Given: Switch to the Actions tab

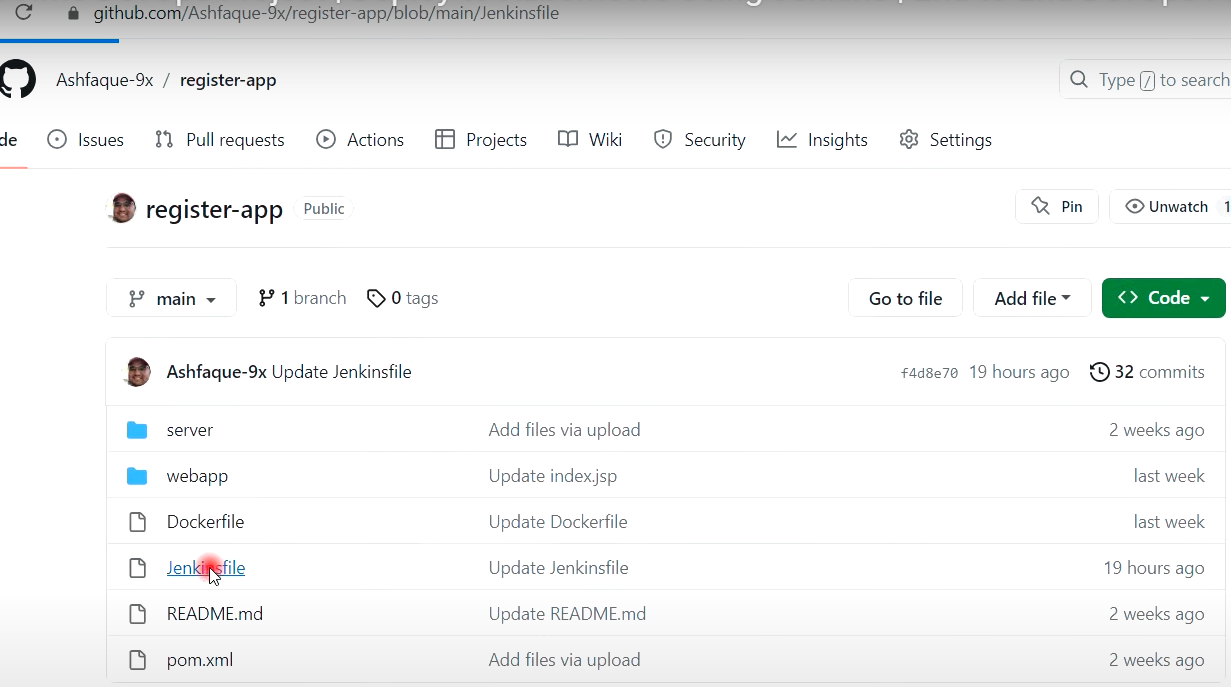Looking at the screenshot, I should pyautogui.click(x=360, y=140).
